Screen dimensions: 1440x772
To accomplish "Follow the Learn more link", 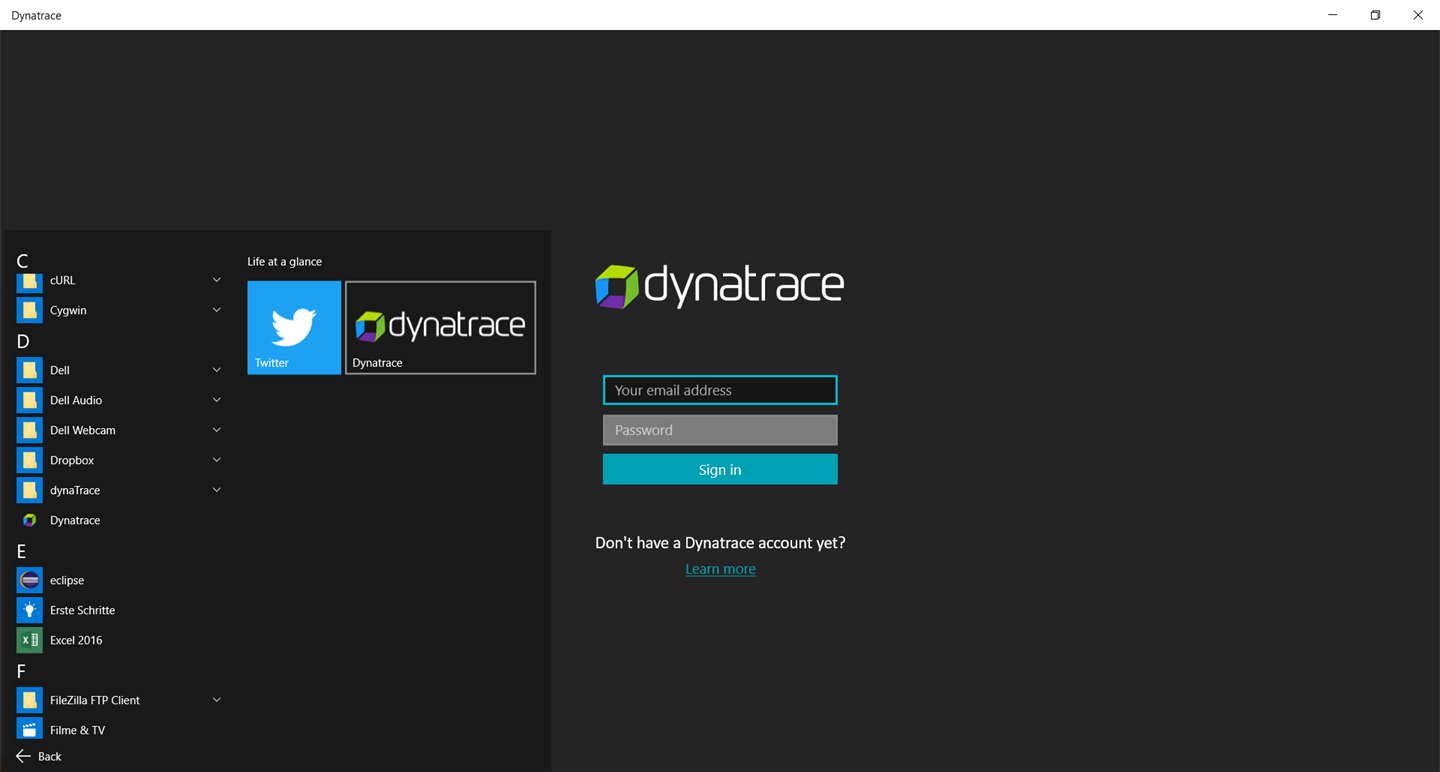I will [720, 569].
